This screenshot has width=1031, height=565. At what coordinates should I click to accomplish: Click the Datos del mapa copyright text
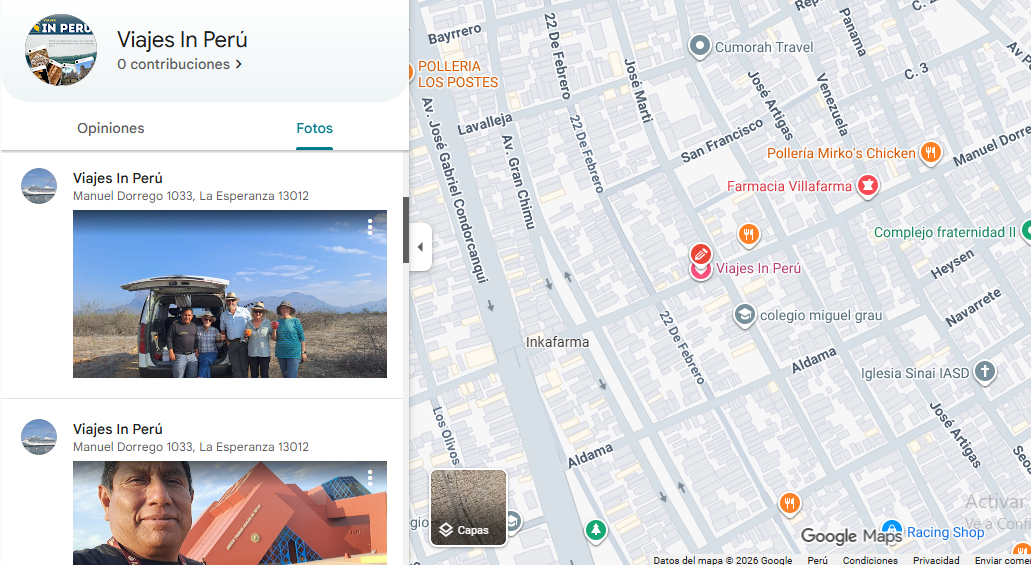pyautogui.click(x=723, y=560)
